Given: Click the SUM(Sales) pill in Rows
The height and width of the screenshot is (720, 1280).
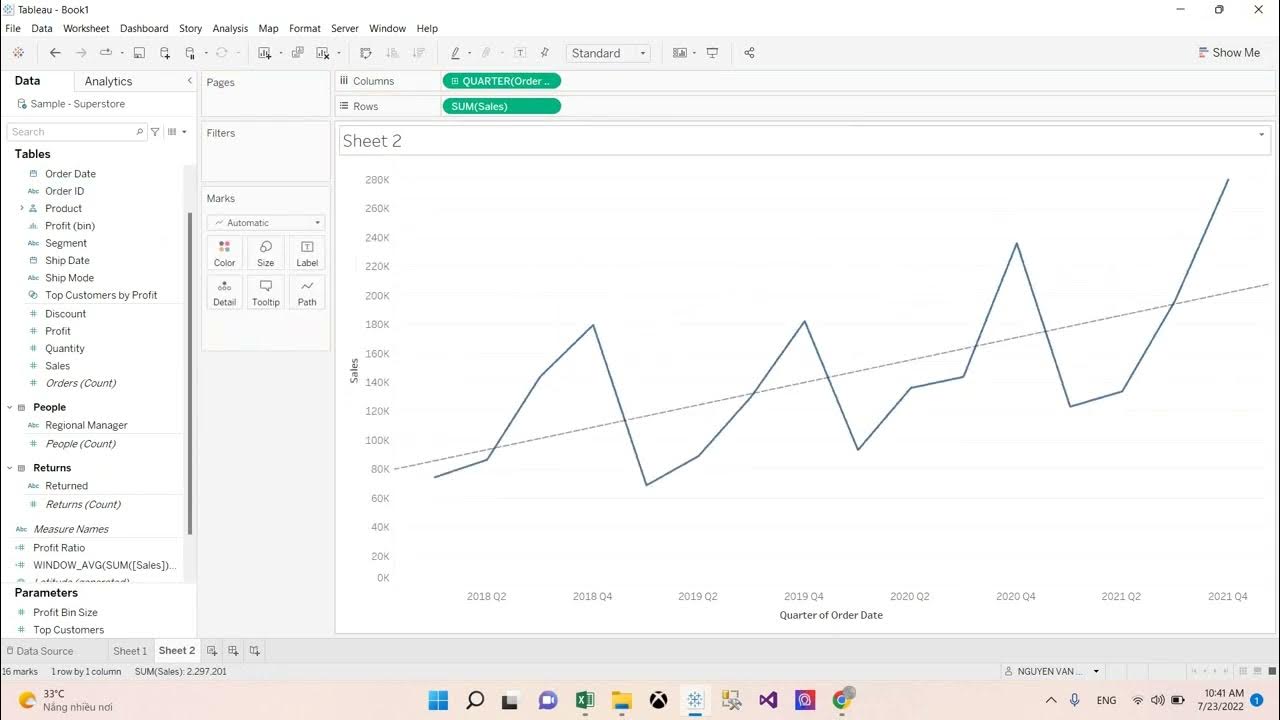Looking at the screenshot, I should tap(501, 106).
